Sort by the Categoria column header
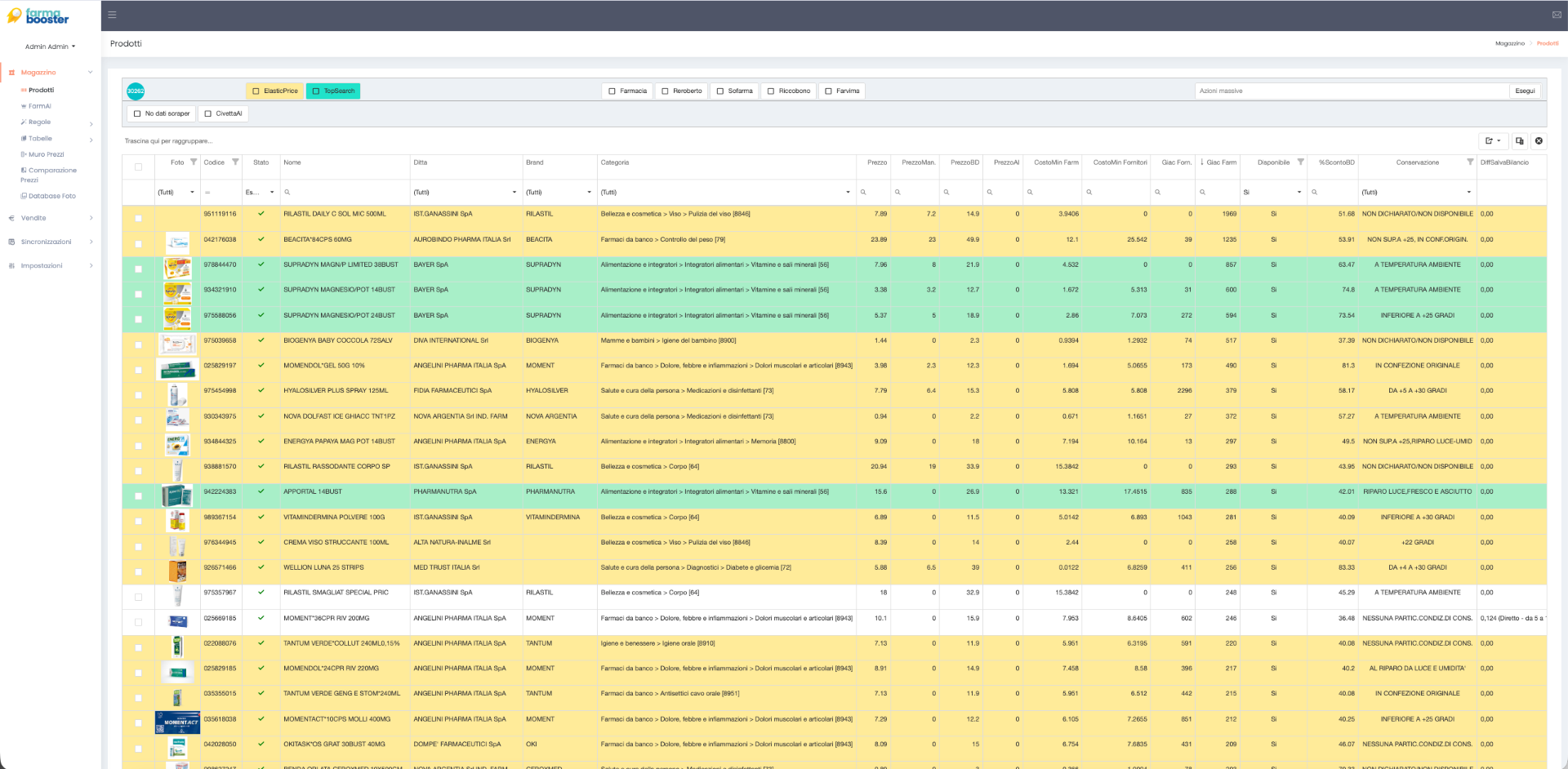Screen dimensions: 1568x769 click(x=615, y=162)
